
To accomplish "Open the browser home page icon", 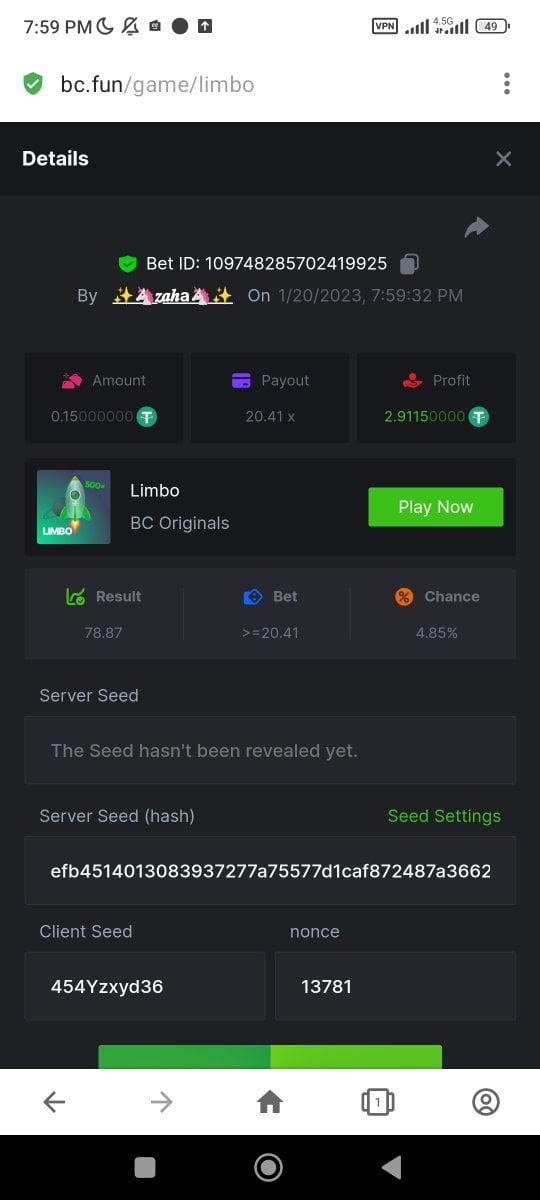I will (270, 1102).
